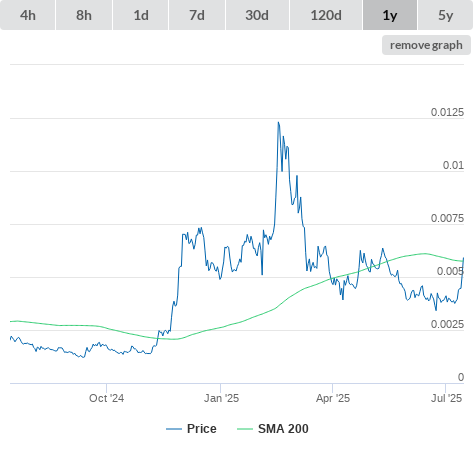474x455 pixels.
Task: Click the blue Price legend line marker
Action: (174, 429)
